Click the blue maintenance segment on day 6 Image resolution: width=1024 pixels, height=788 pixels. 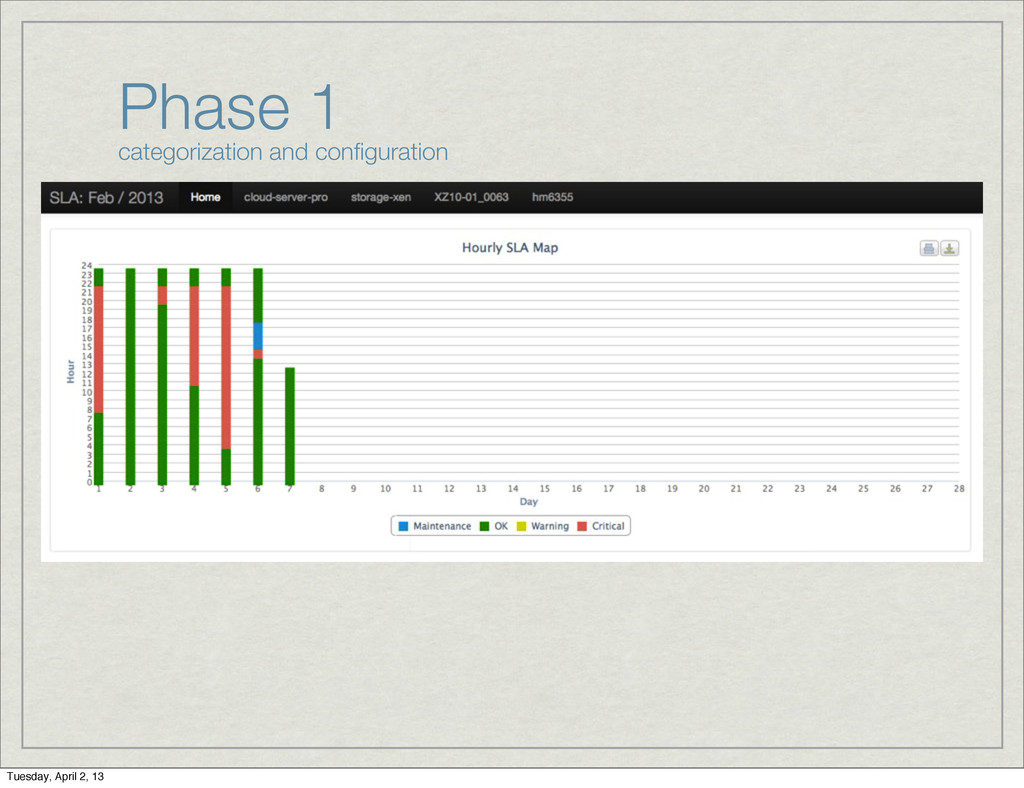pyautogui.click(x=258, y=336)
